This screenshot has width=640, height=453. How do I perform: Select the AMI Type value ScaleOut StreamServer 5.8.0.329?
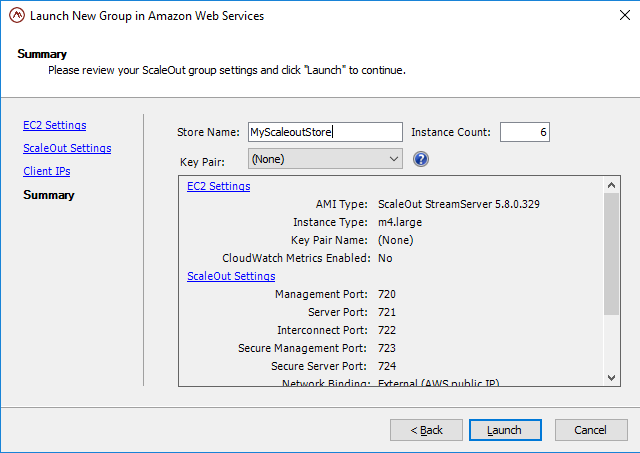(459, 204)
